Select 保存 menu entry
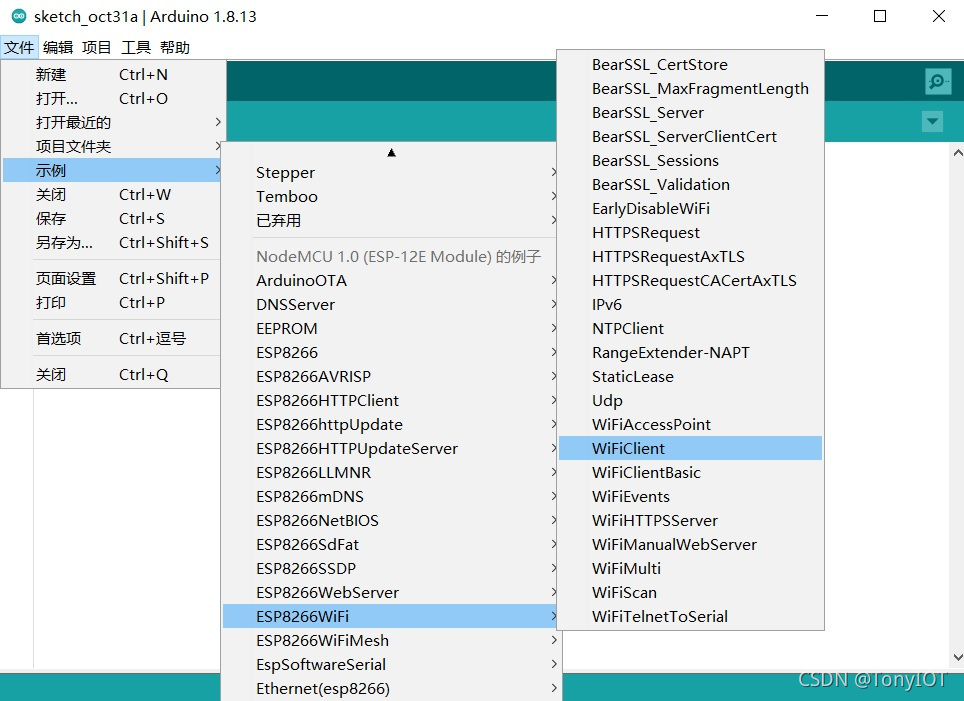The image size is (964, 701). tap(111, 218)
